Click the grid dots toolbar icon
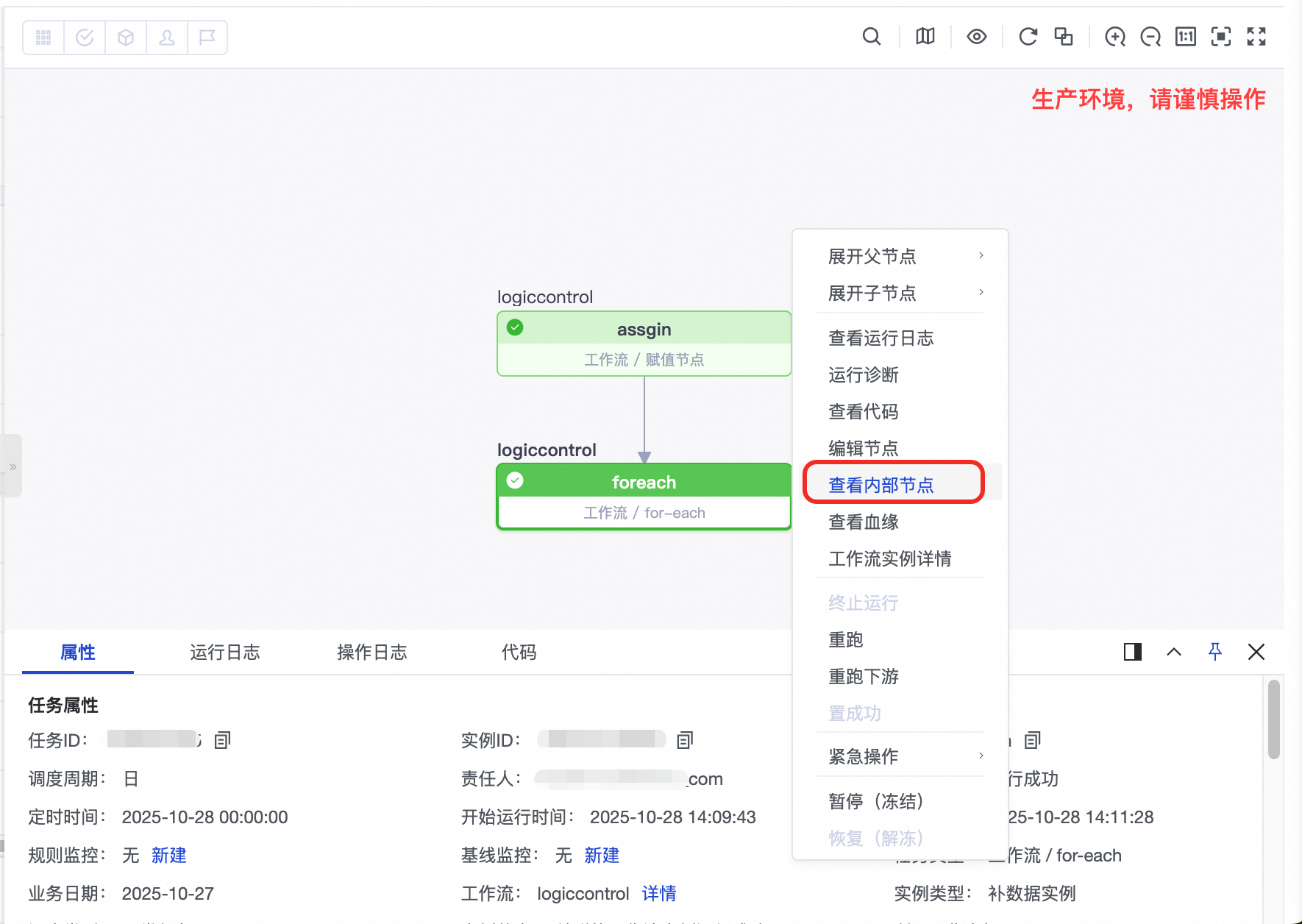The width and height of the screenshot is (1302, 924). [43, 38]
